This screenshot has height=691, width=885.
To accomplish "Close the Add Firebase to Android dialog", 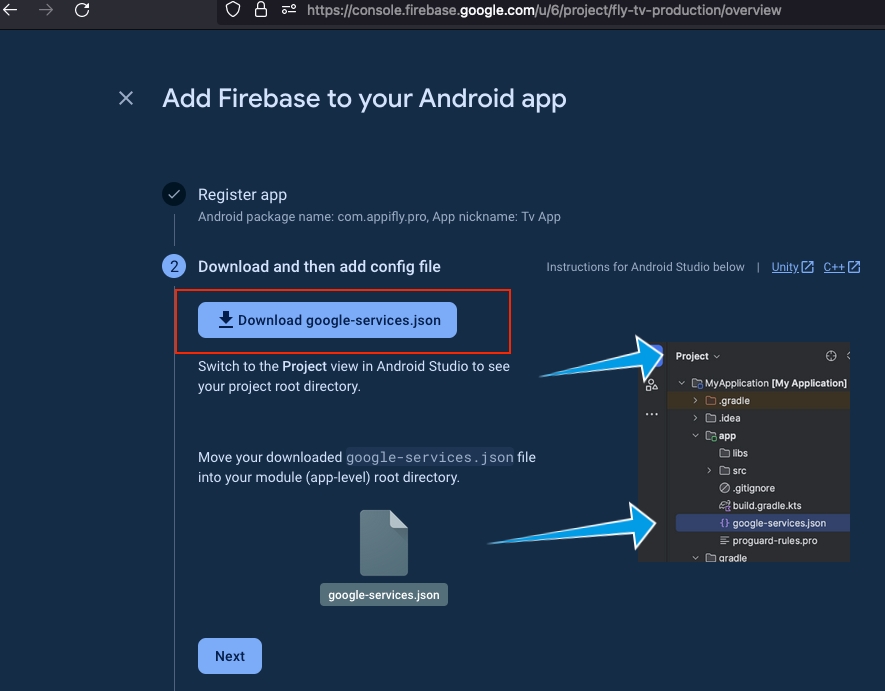I will point(126,98).
